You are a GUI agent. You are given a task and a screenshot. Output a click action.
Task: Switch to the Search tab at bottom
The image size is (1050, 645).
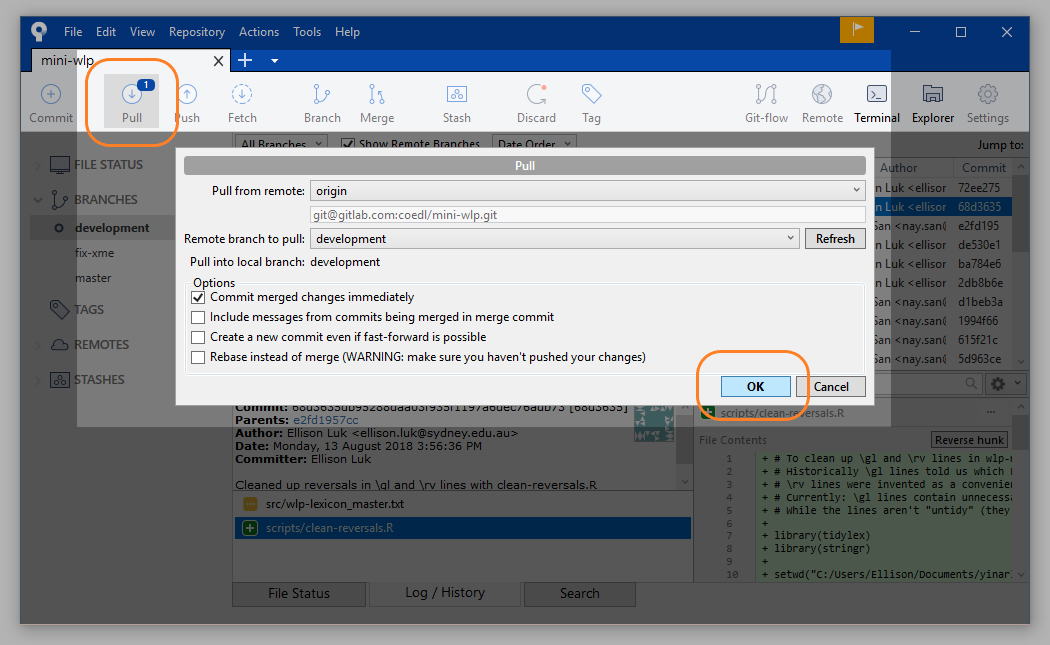(580, 593)
